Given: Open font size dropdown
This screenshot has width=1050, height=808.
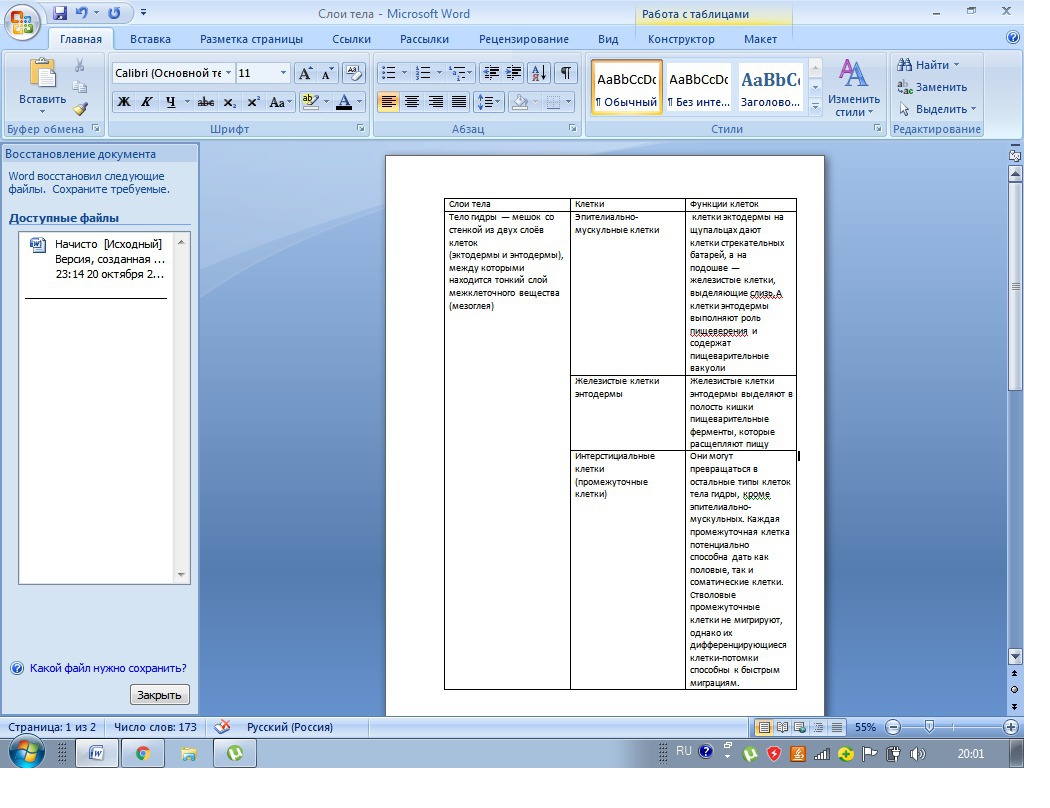Looking at the screenshot, I should (x=283, y=73).
